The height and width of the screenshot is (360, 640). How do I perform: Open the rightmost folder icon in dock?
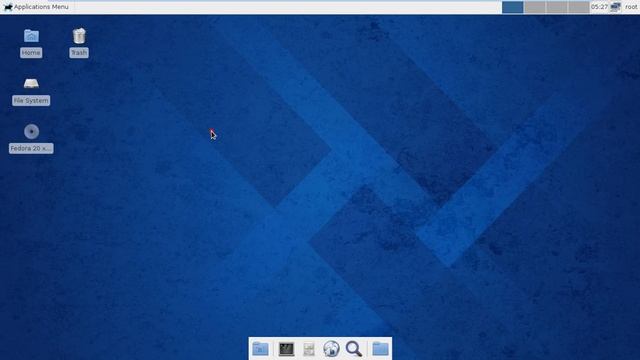point(380,349)
